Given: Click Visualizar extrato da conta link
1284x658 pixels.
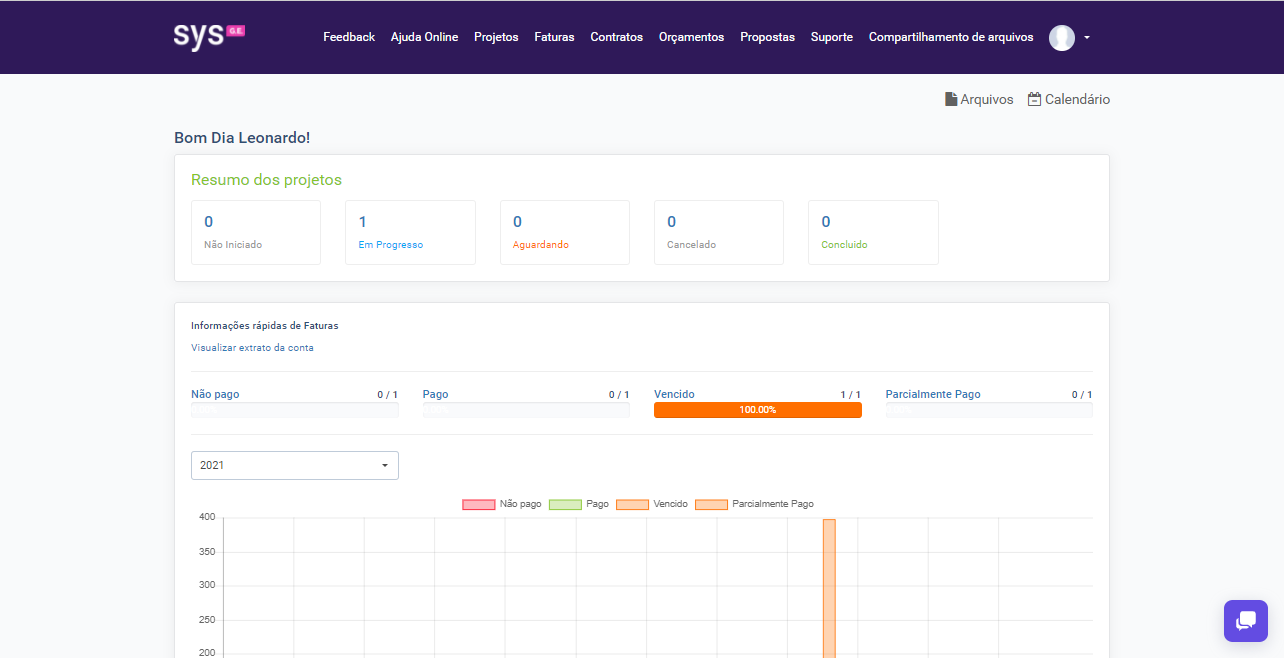Looking at the screenshot, I should point(252,348).
